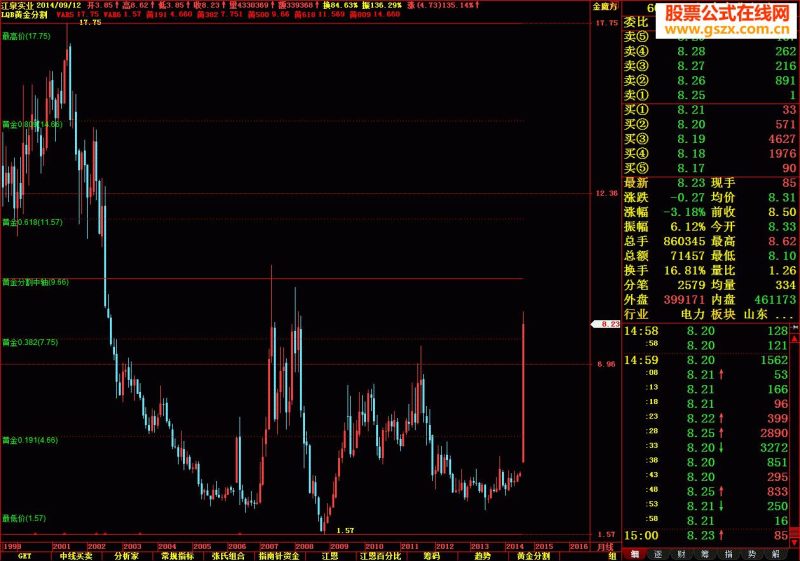Open the 江恩百分比 indicator tab

(x=380, y=556)
